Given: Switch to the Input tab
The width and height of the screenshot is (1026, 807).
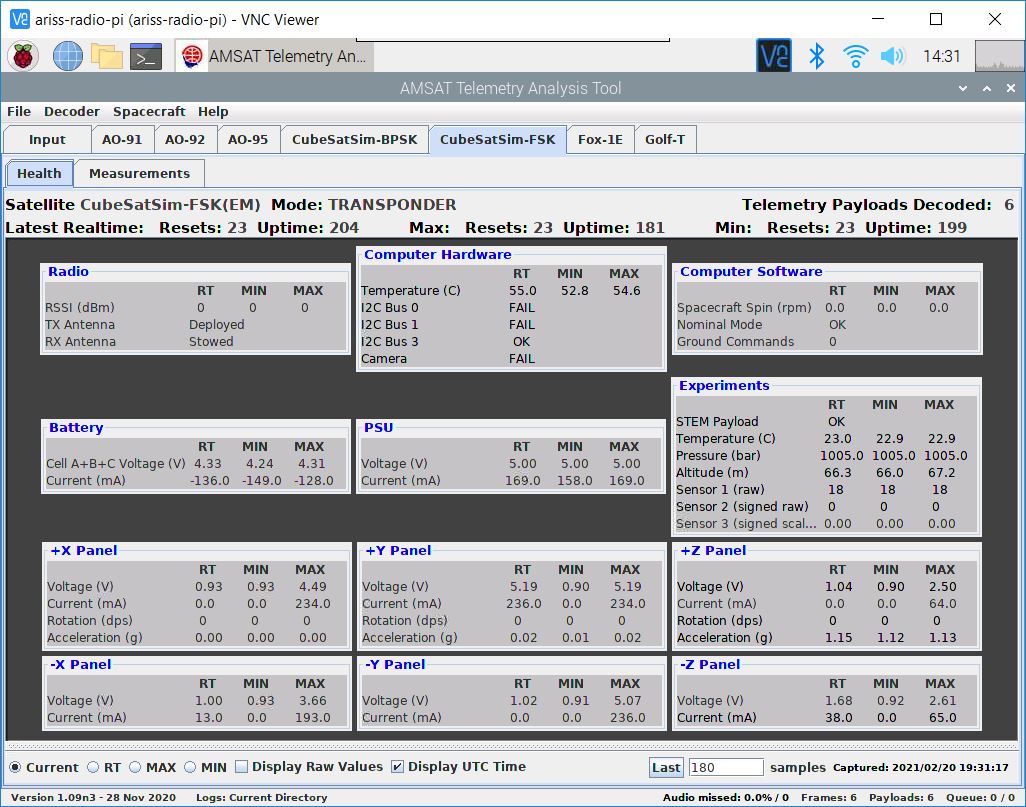Looking at the screenshot, I should pyautogui.click(x=47, y=139).
